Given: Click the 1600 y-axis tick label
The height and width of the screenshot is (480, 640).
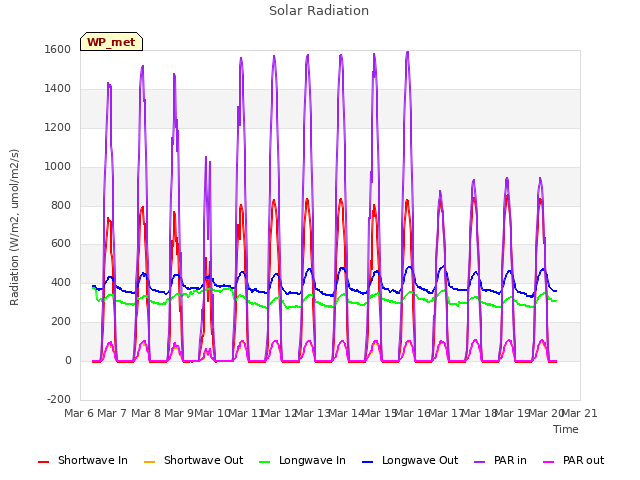Looking at the screenshot, I should click(58, 49).
